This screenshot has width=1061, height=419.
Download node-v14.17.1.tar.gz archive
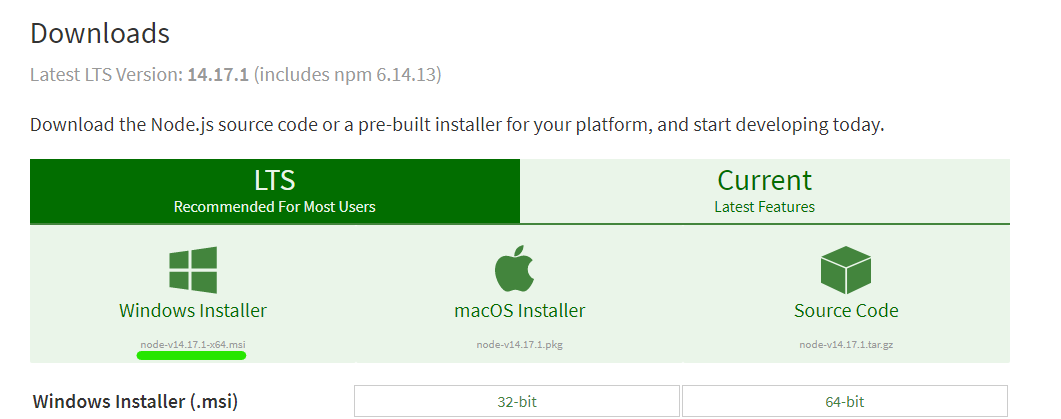[x=846, y=344]
